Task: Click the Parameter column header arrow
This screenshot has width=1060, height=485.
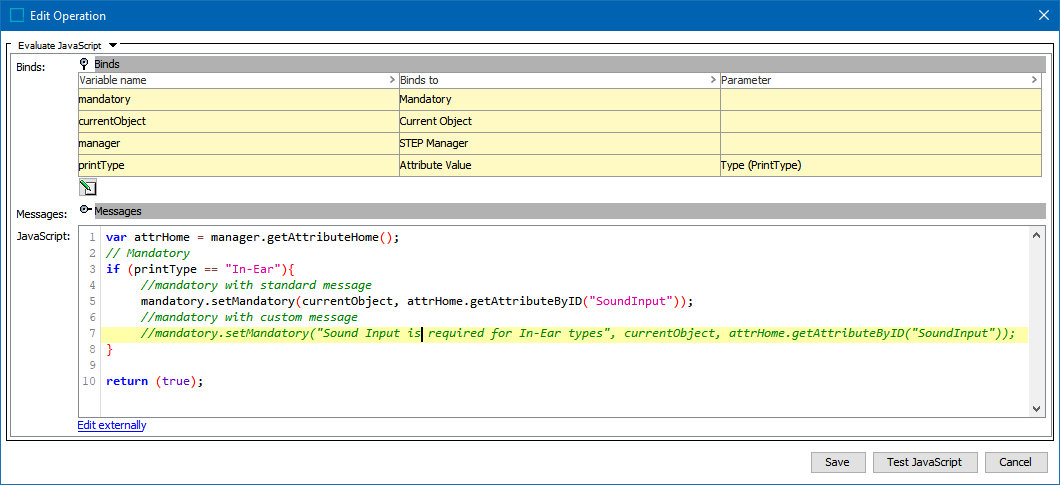Action: (x=1034, y=80)
